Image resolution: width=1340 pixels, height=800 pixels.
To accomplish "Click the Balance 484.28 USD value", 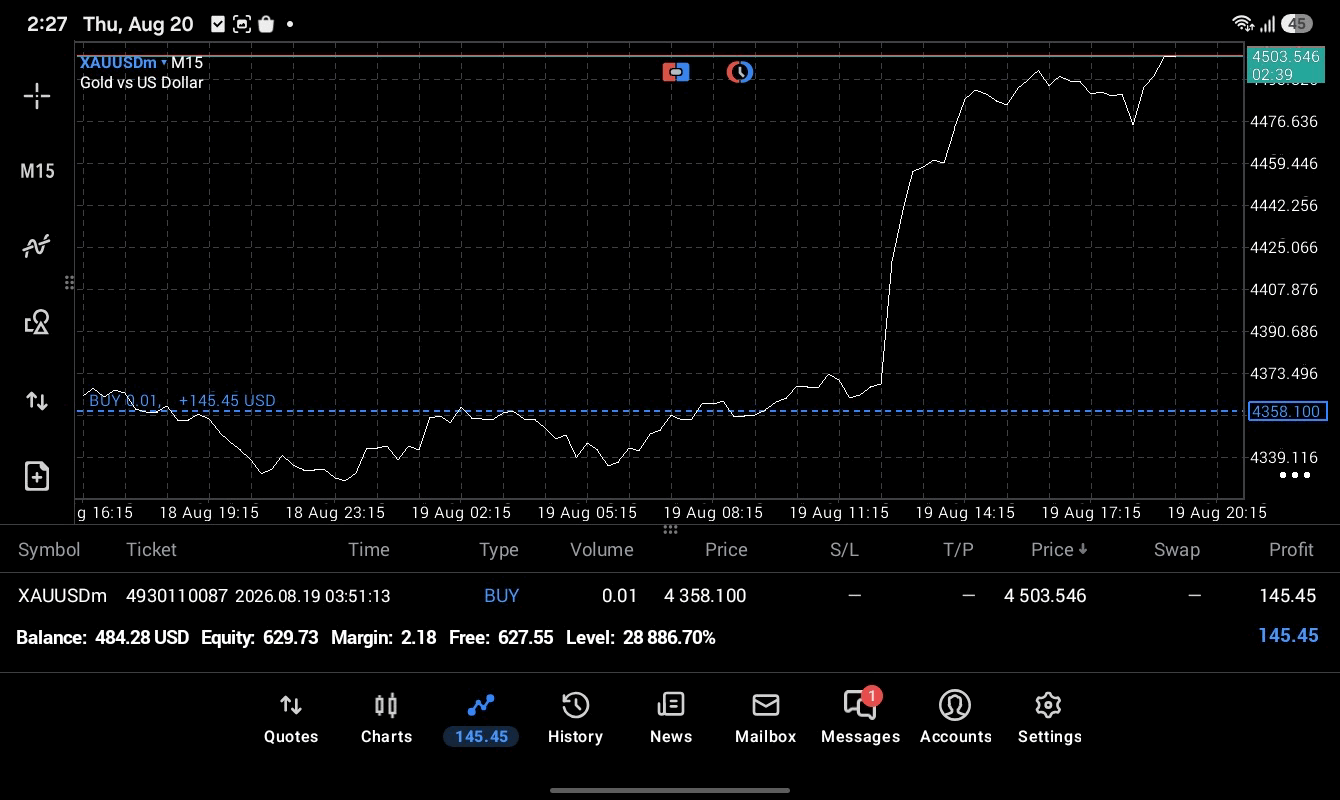I will click(142, 638).
